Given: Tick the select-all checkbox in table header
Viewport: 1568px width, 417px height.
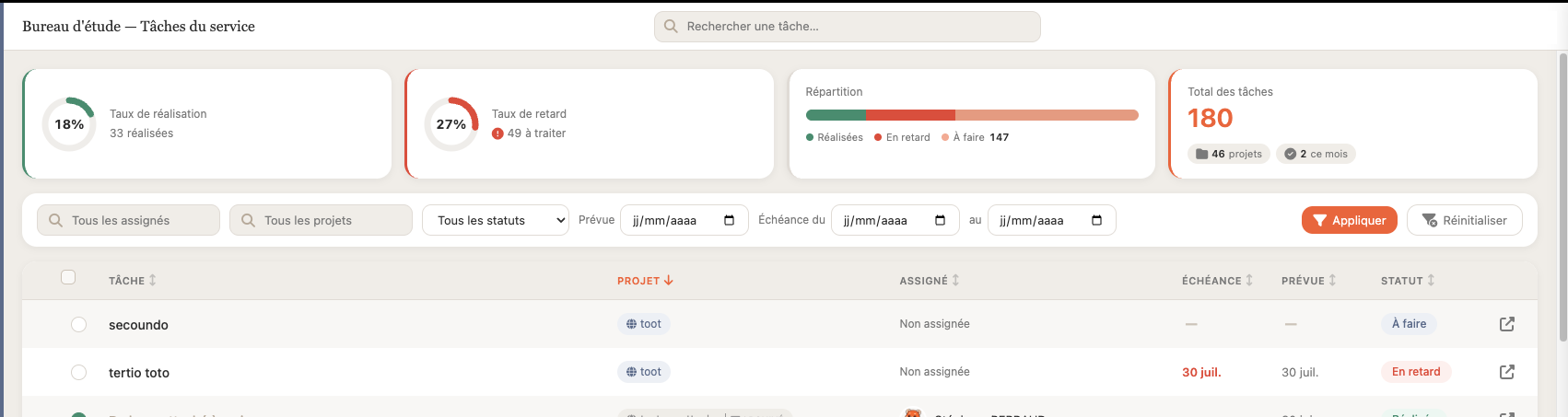Looking at the screenshot, I should (68, 277).
